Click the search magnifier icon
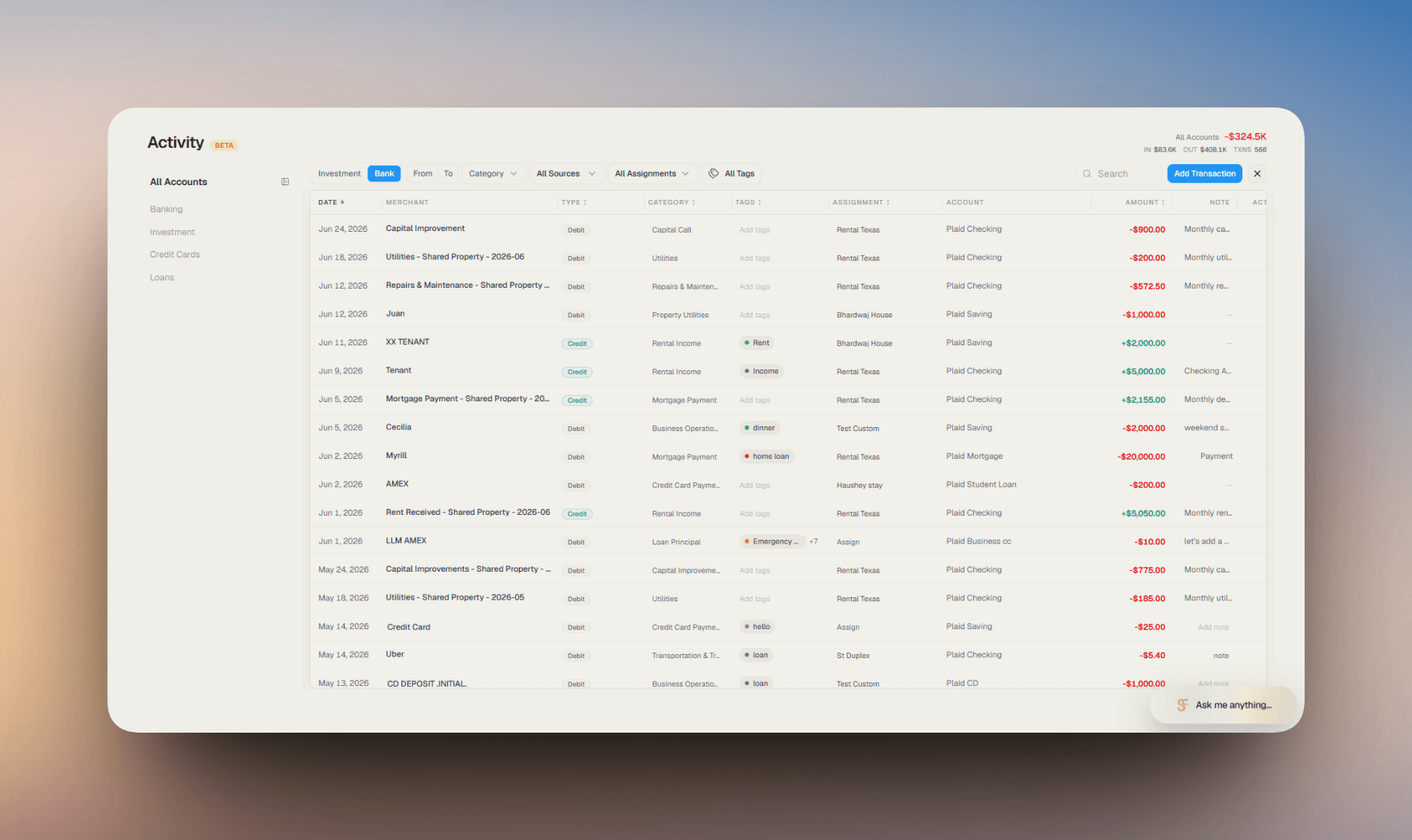1412x840 pixels. (x=1087, y=173)
